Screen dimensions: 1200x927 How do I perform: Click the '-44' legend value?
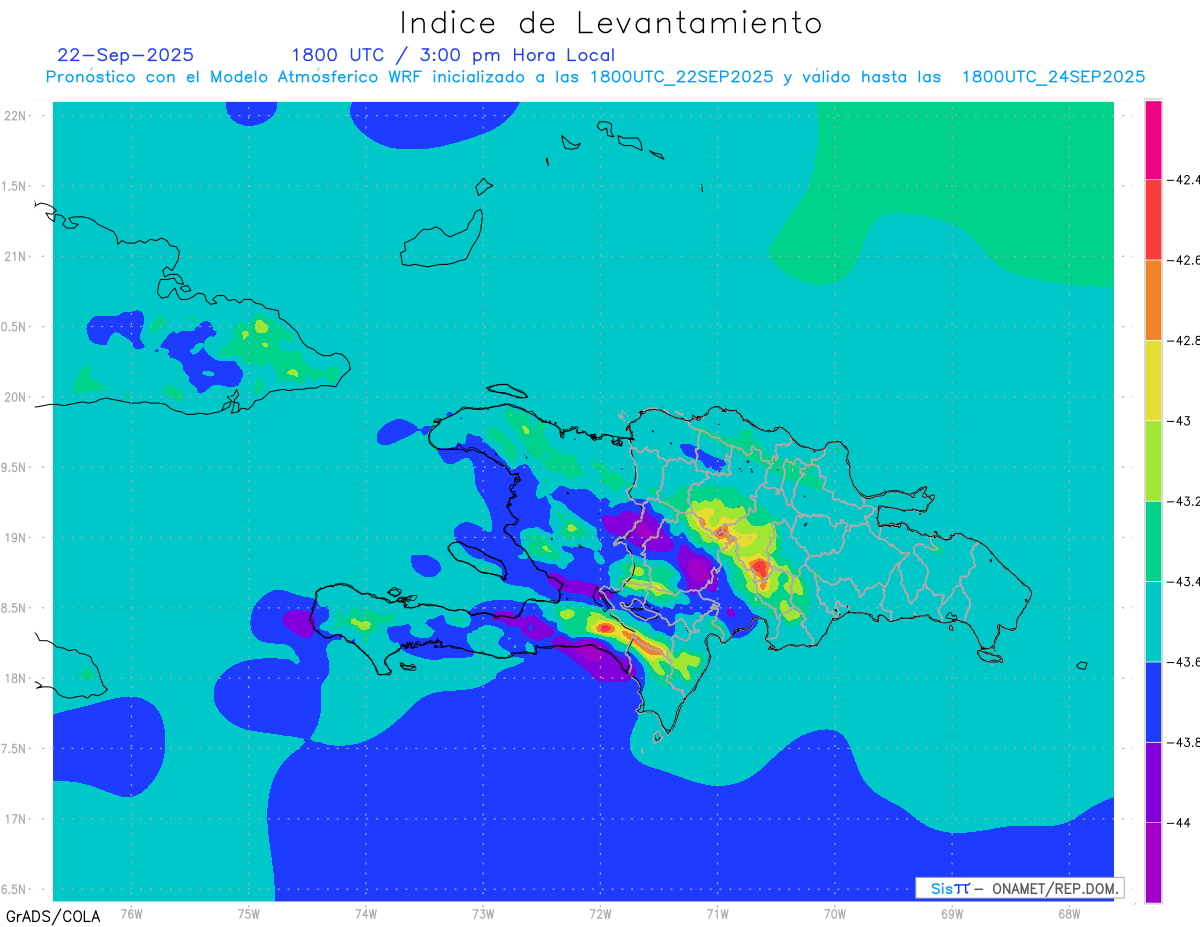tap(1179, 821)
